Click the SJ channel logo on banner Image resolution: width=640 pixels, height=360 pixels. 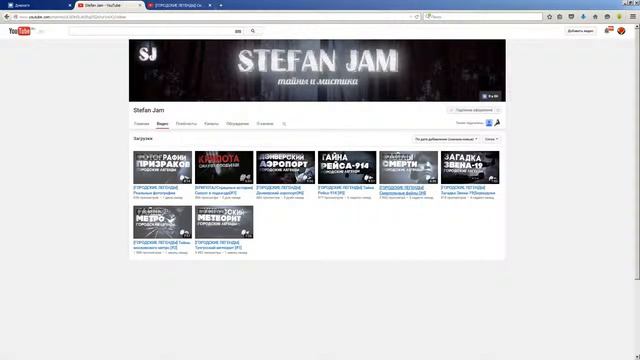tap(148, 54)
